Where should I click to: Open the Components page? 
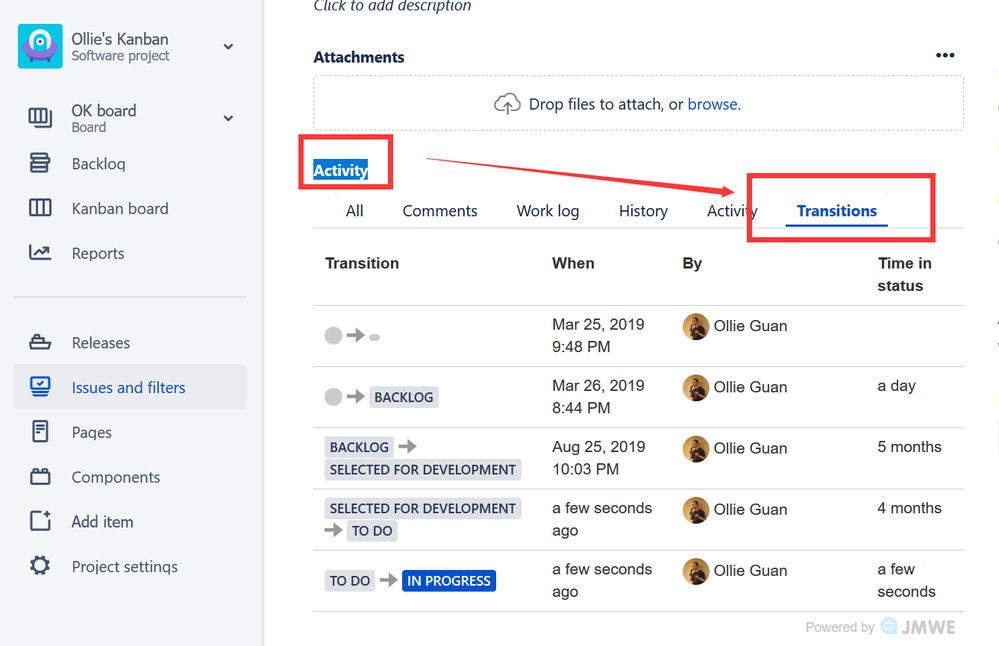pos(115,477)
